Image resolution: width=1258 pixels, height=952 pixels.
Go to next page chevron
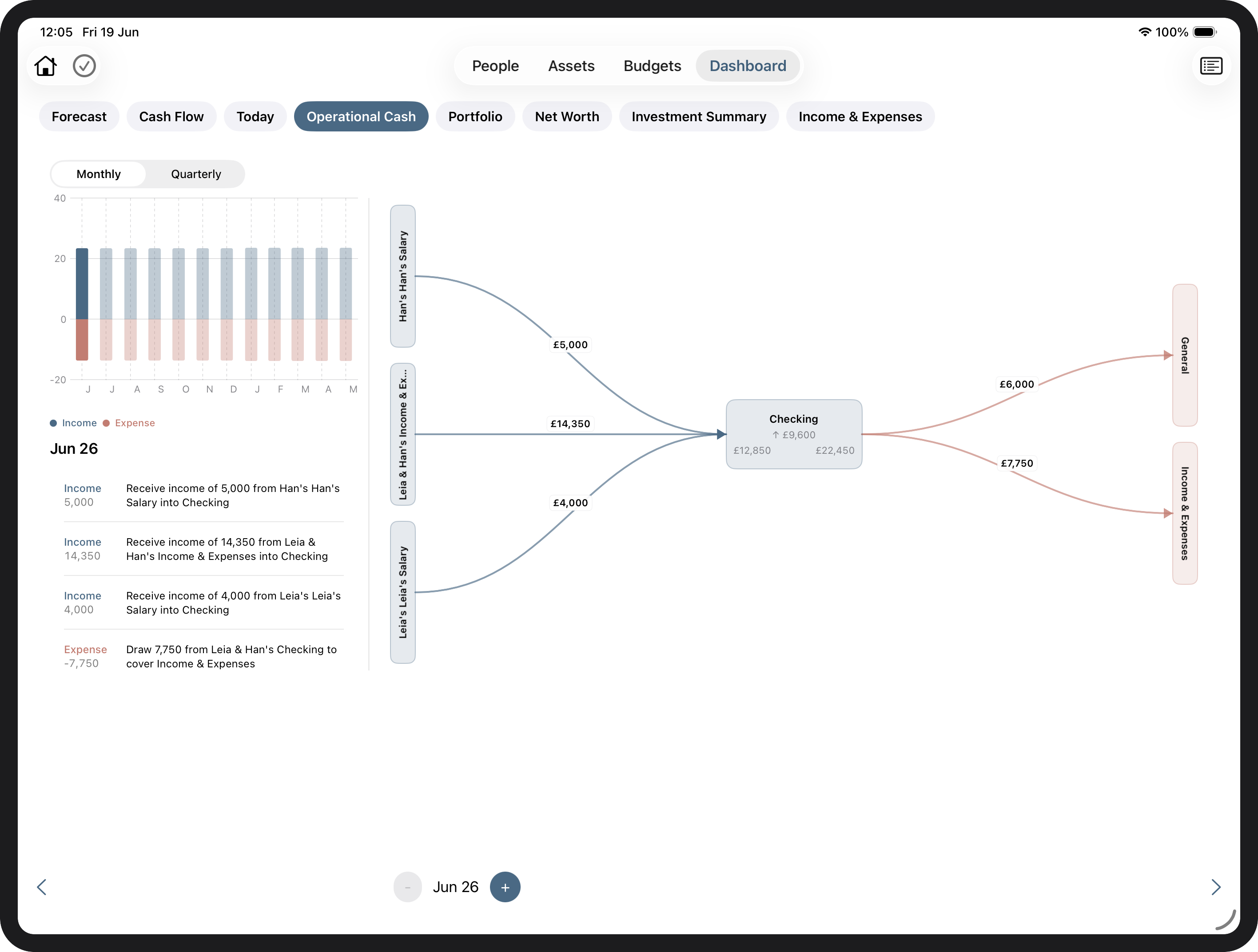coord(1215,887)
